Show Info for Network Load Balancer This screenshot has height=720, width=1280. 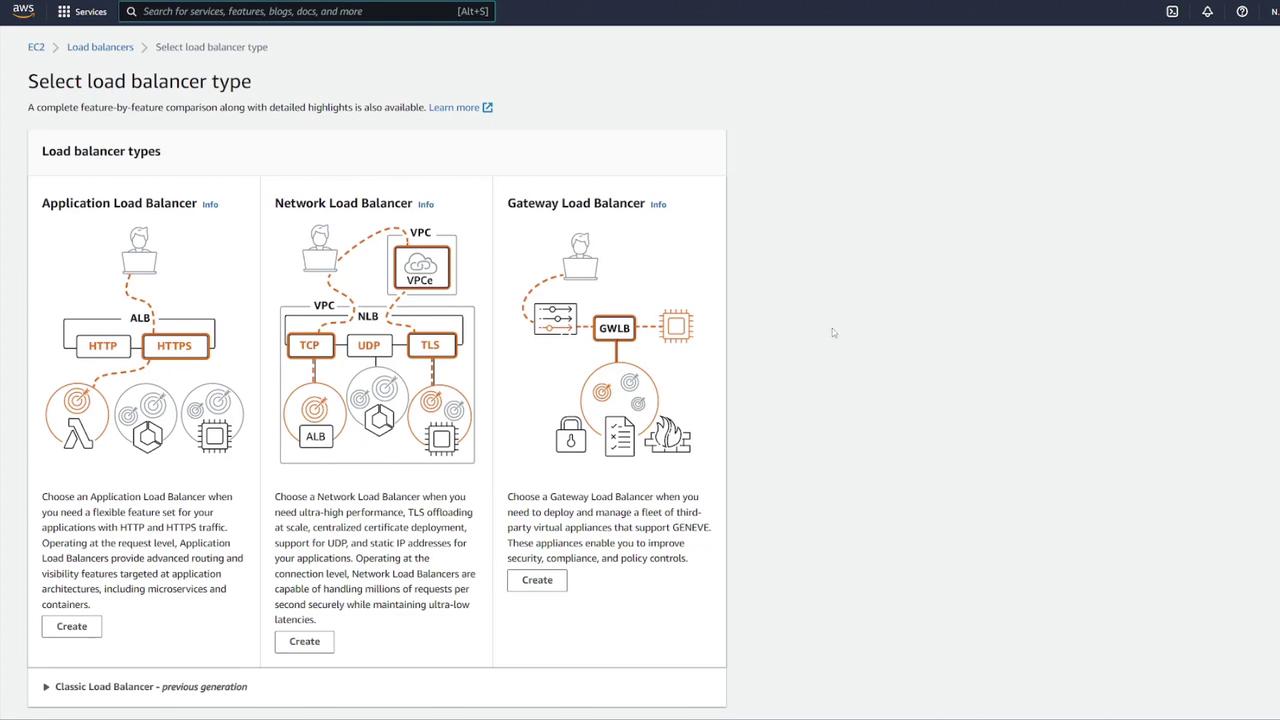click(426, 204)
